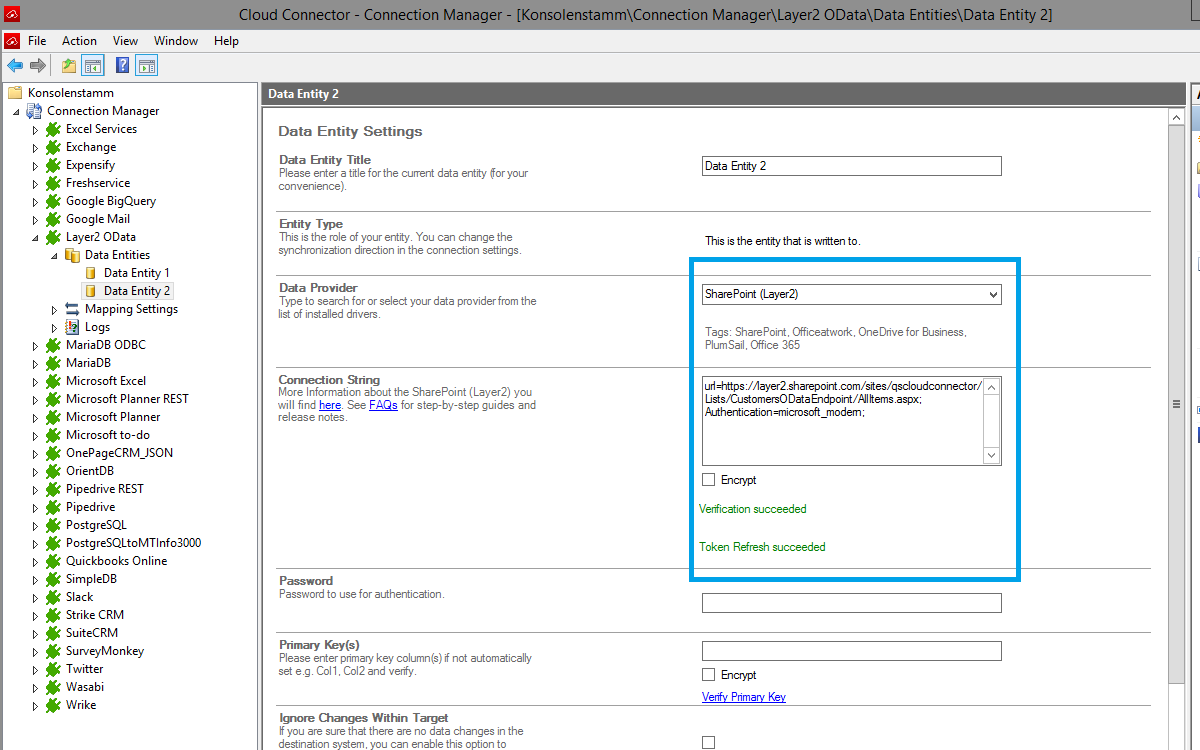This screenshot has height=750, width=1200.
Task: Click the Data Entity 1 database icon
Action: coord(91,273)
